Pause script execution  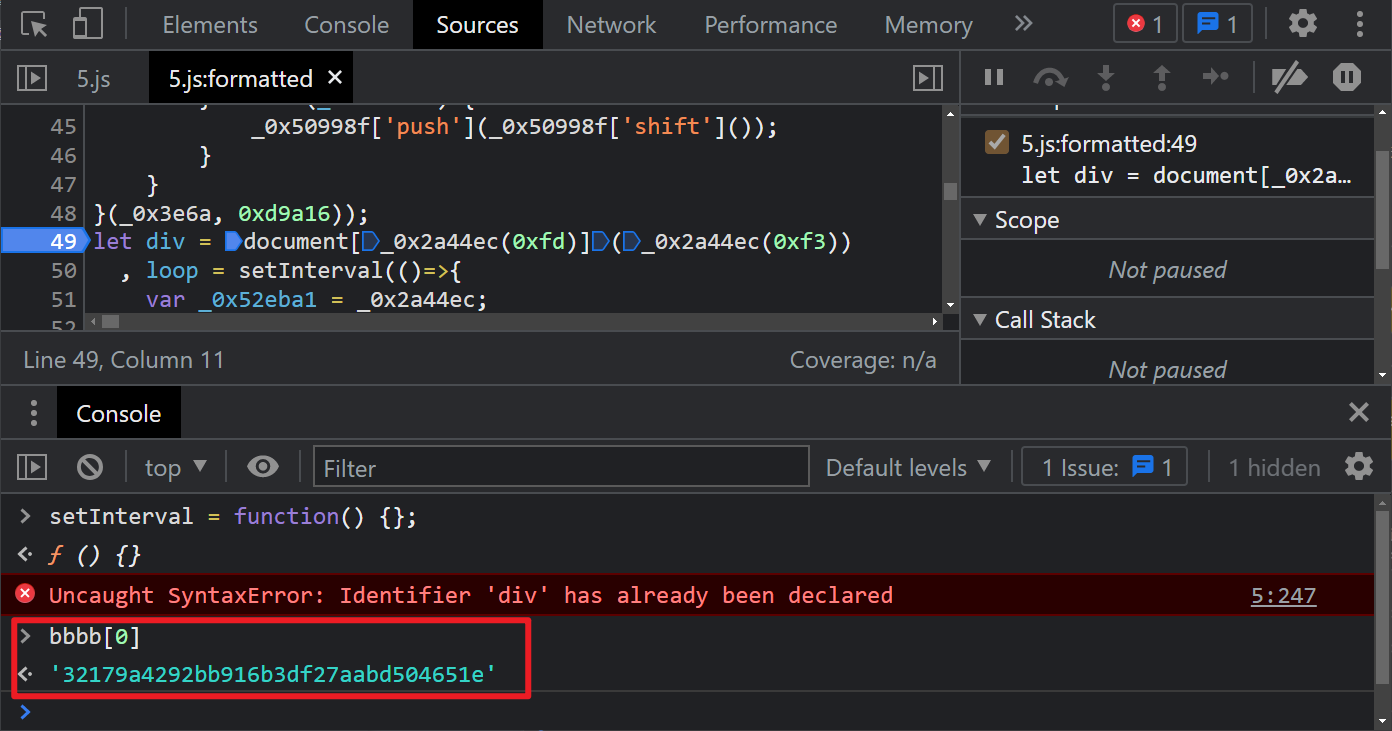993,77
